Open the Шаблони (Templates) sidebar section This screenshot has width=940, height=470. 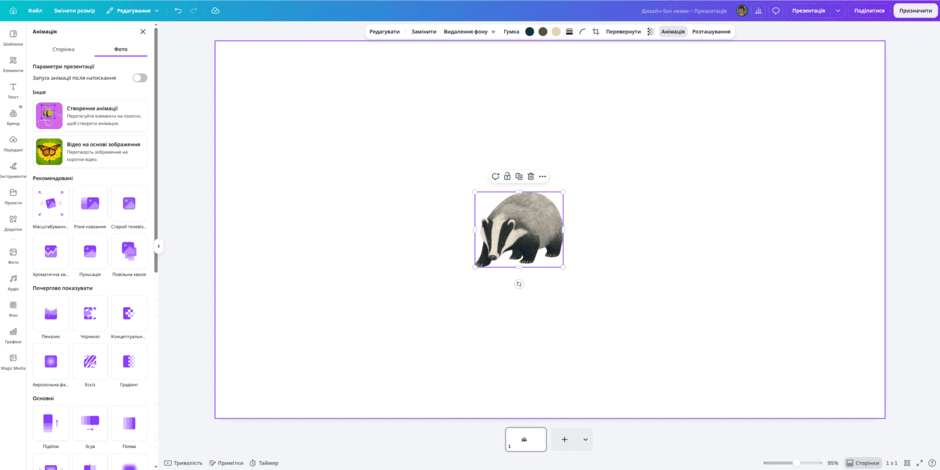(x=13, y=37)
